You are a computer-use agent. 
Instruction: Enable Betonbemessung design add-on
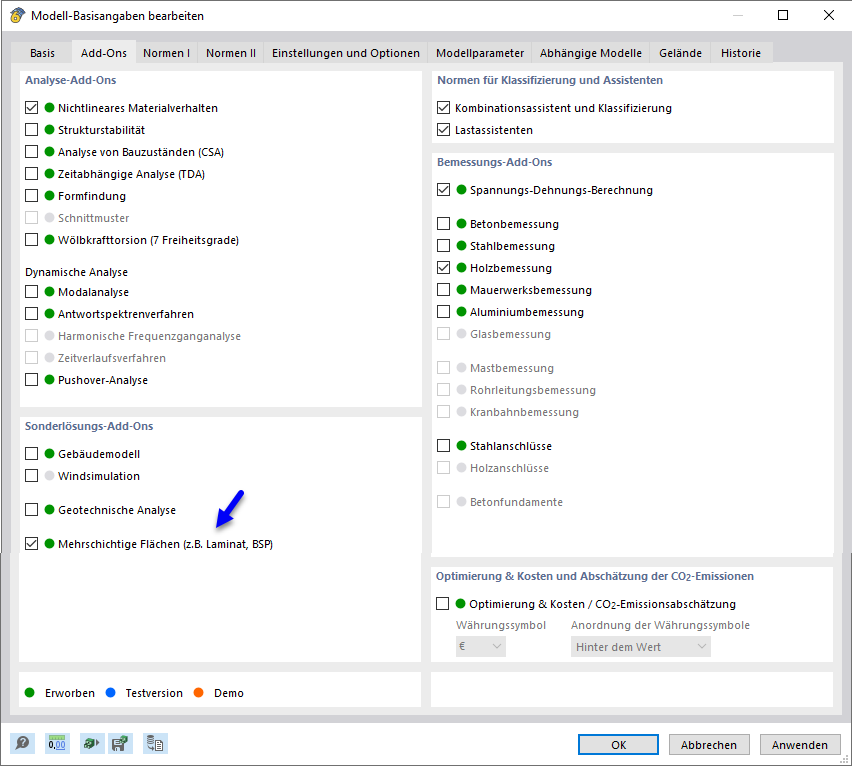441,224
